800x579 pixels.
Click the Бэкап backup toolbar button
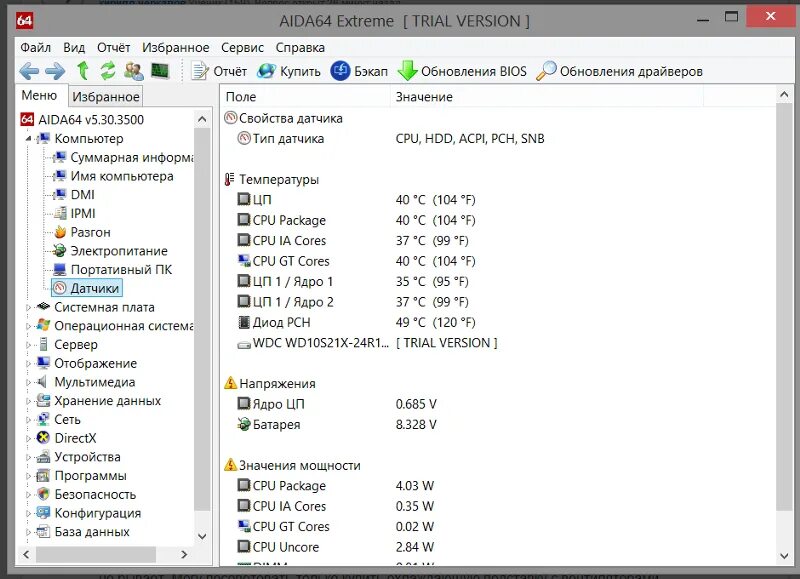click(x=359, y=71)
